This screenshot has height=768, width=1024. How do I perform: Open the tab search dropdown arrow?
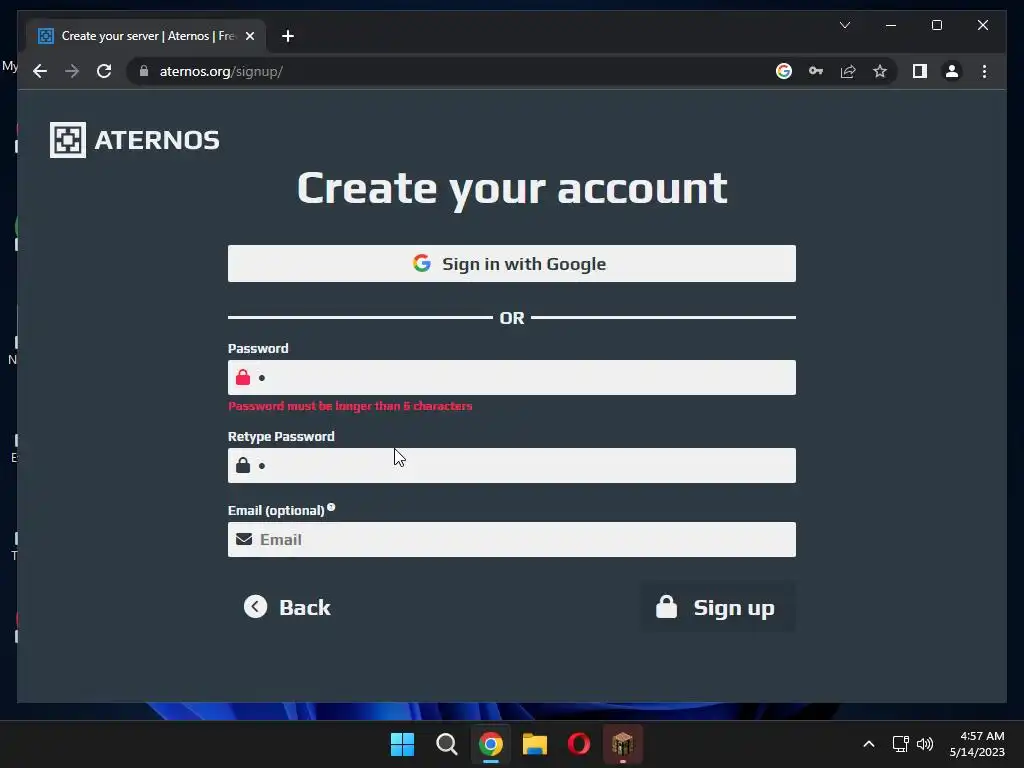[844, 25]
